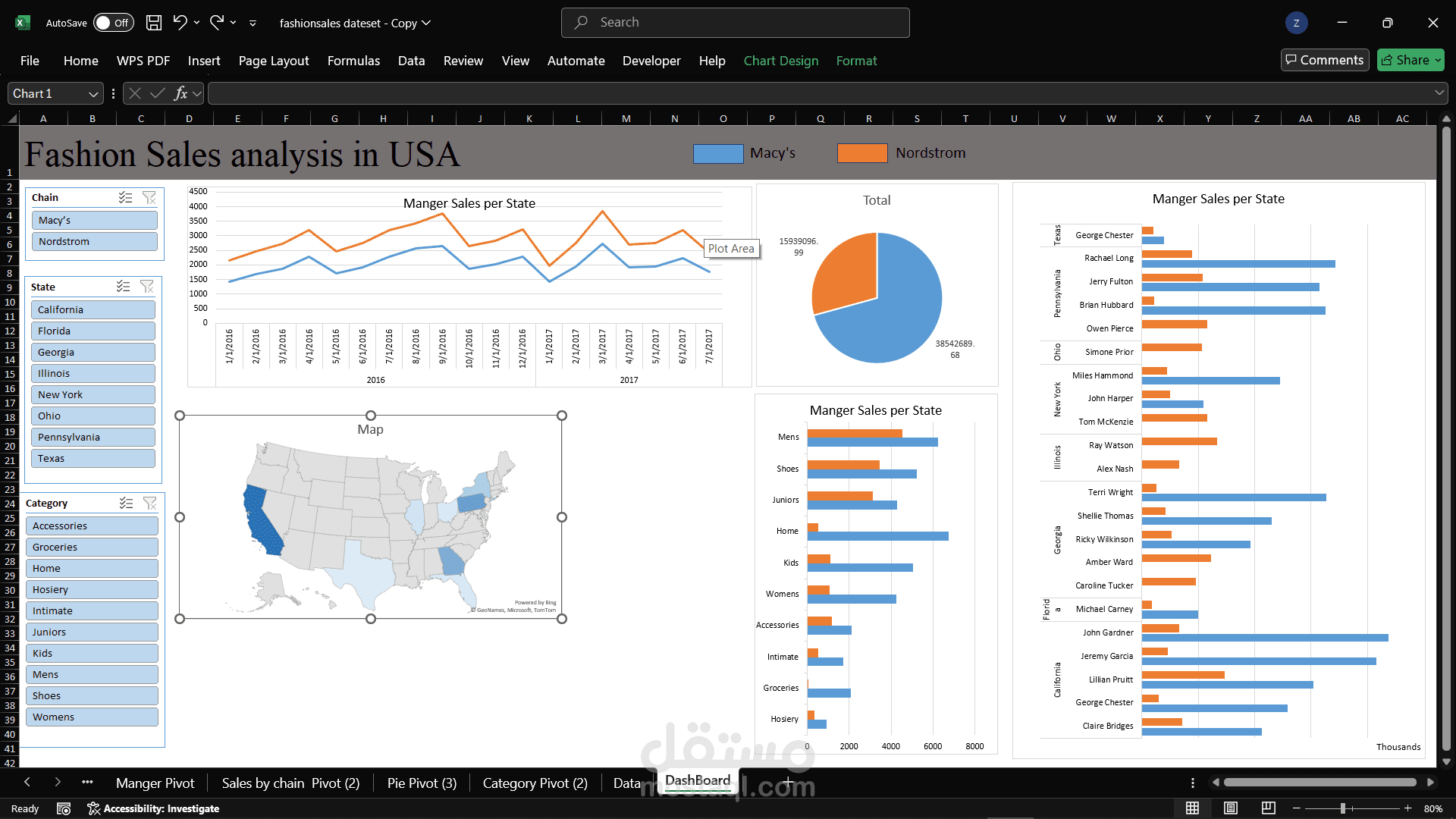This screenshot has height=819, width=1456.
Task: Switch to the Insert ribbon tab
Action: click(204, 61)
